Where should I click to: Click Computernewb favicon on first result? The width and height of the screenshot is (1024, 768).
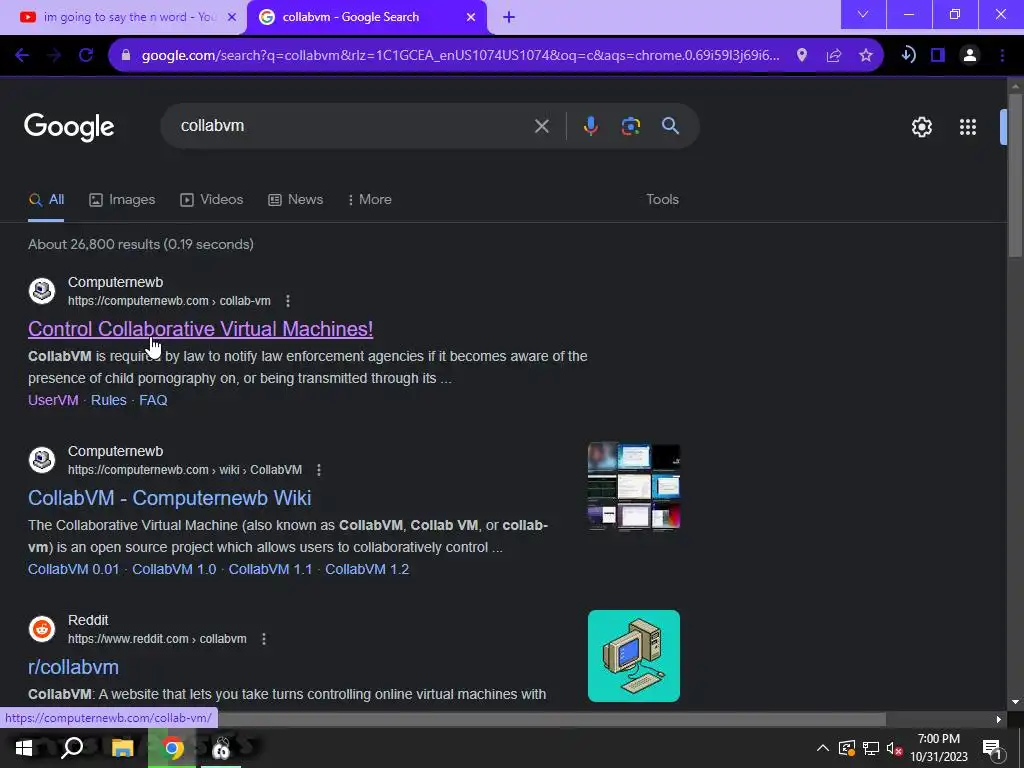[42, 291]
